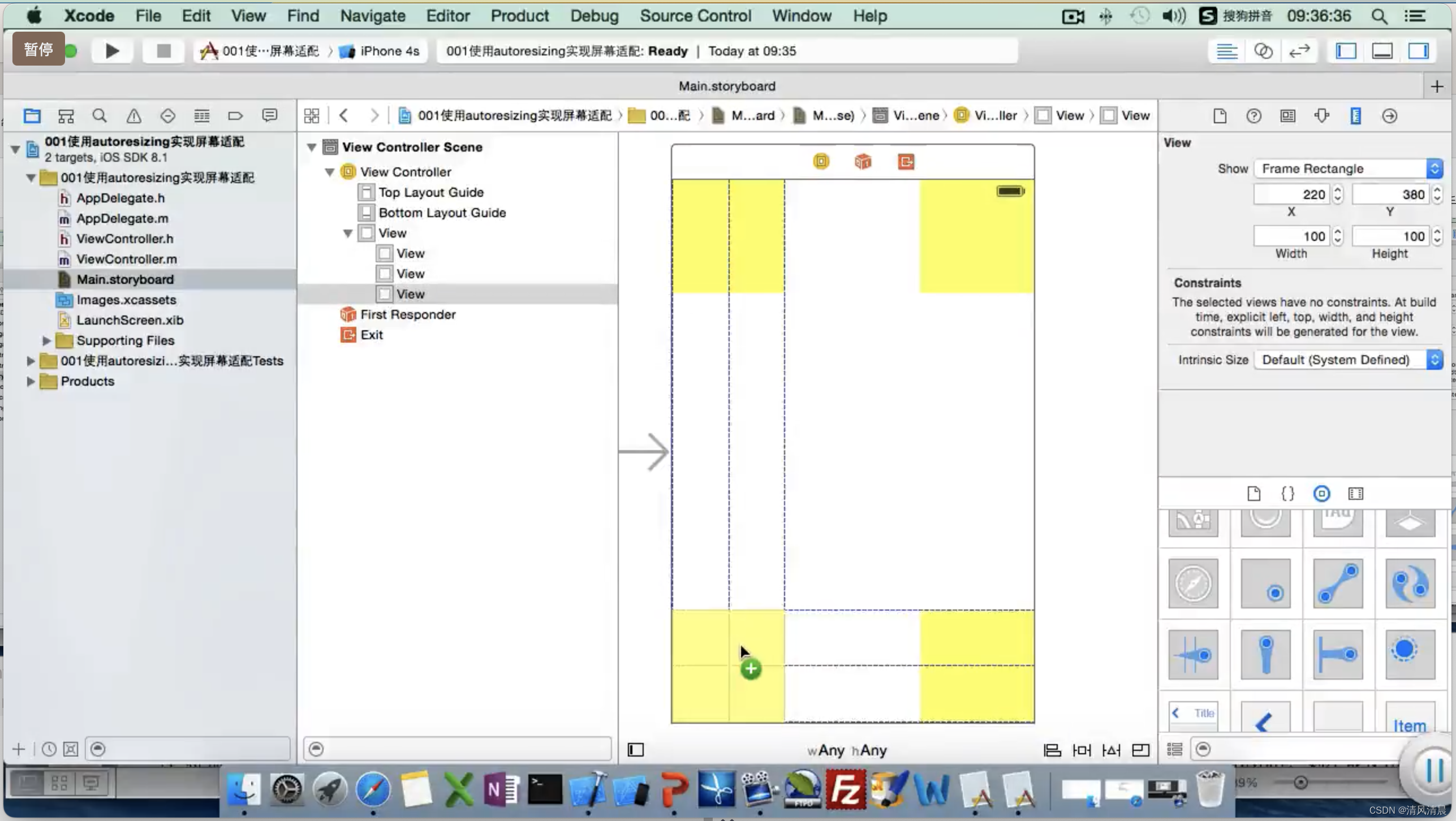Image resolution: width=1456 pixels, height=821 pixels.
Task: Click the Attributes inspector tab icon
Action: coord(1321,115)
